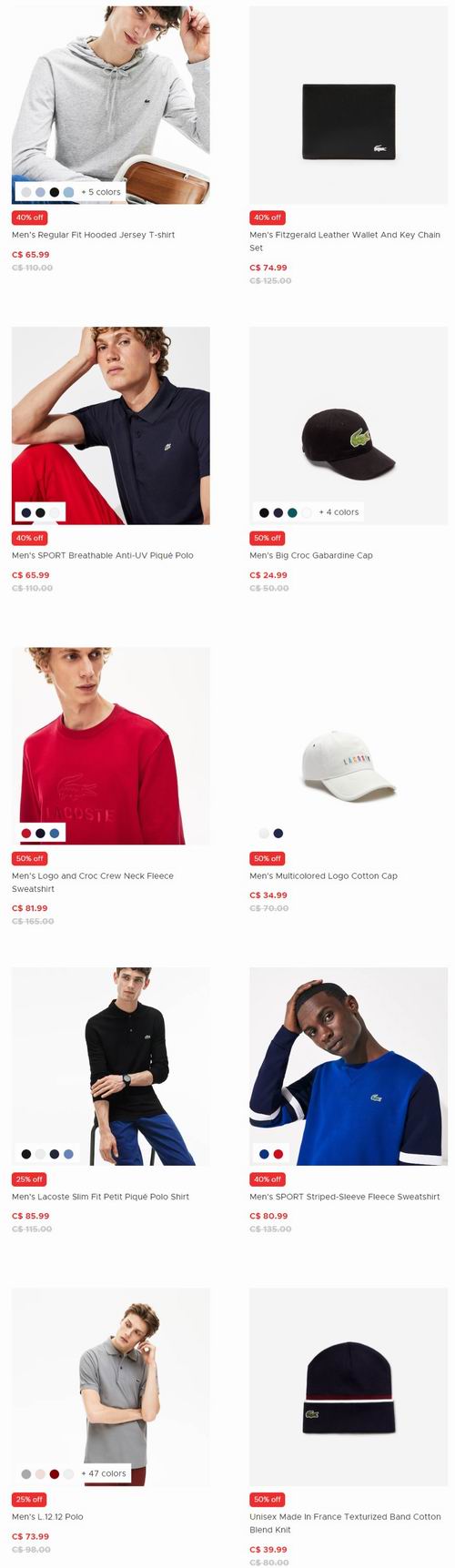The height and width of the screenshot is (1568, 455).
Task: Pick white swatch on Anti-UV Piqué Polo
Action: (55, 513)
